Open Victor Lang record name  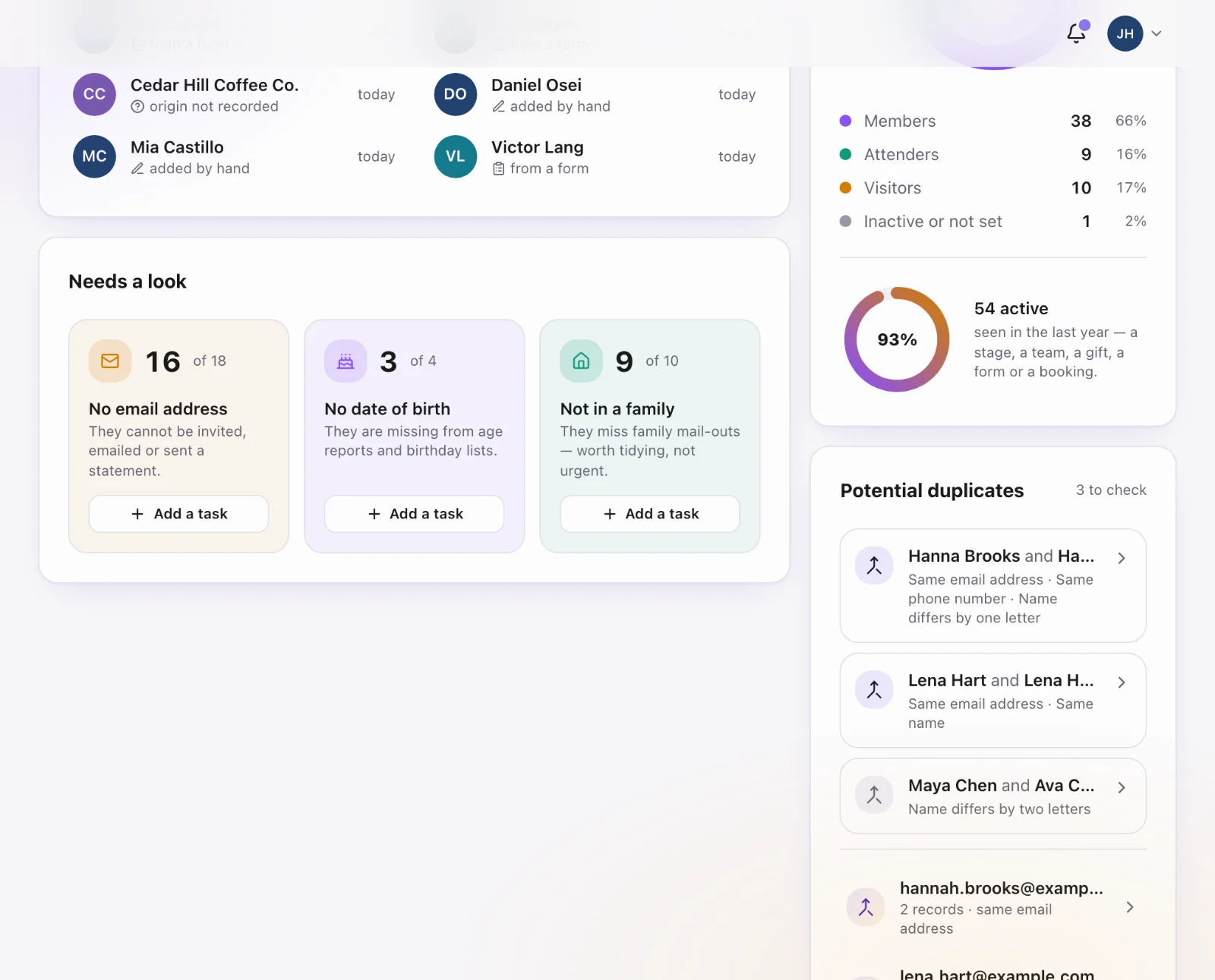click(538, 147)
